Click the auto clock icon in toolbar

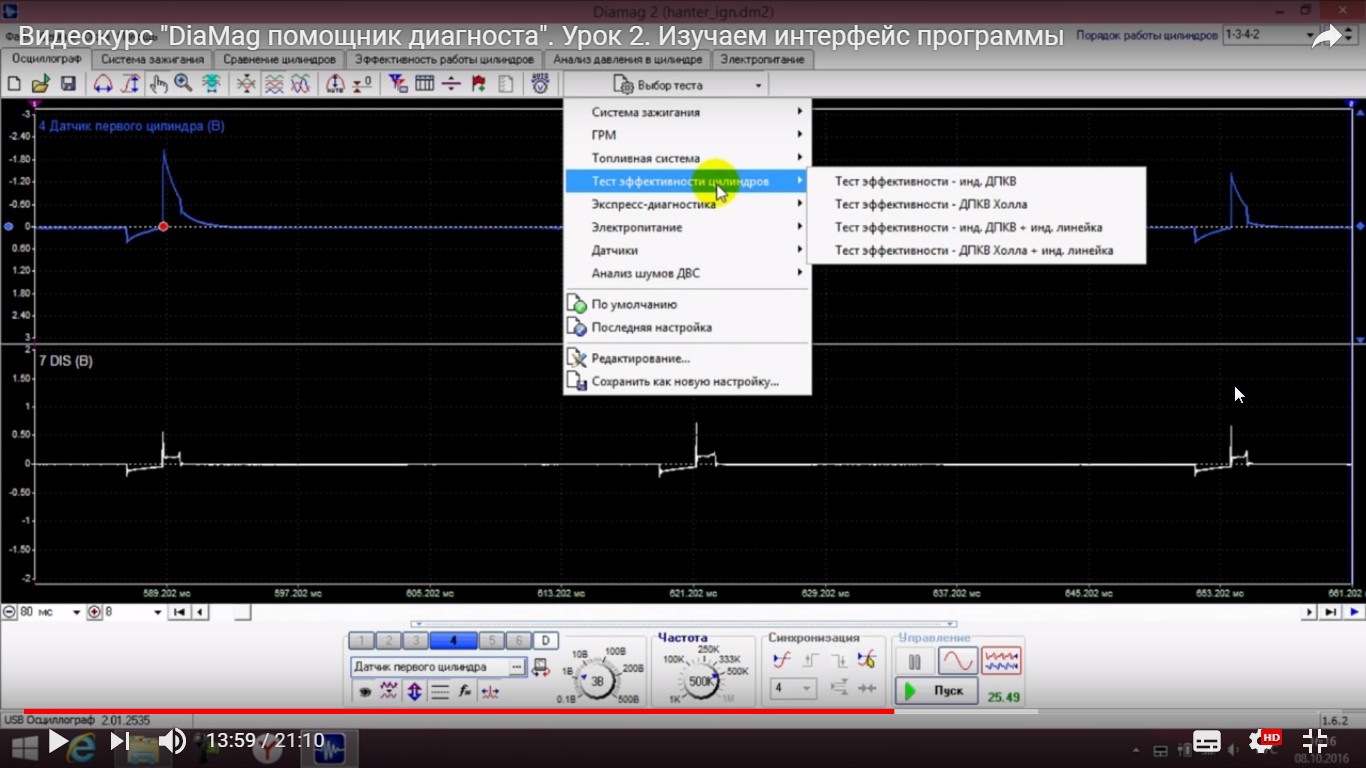540,85
